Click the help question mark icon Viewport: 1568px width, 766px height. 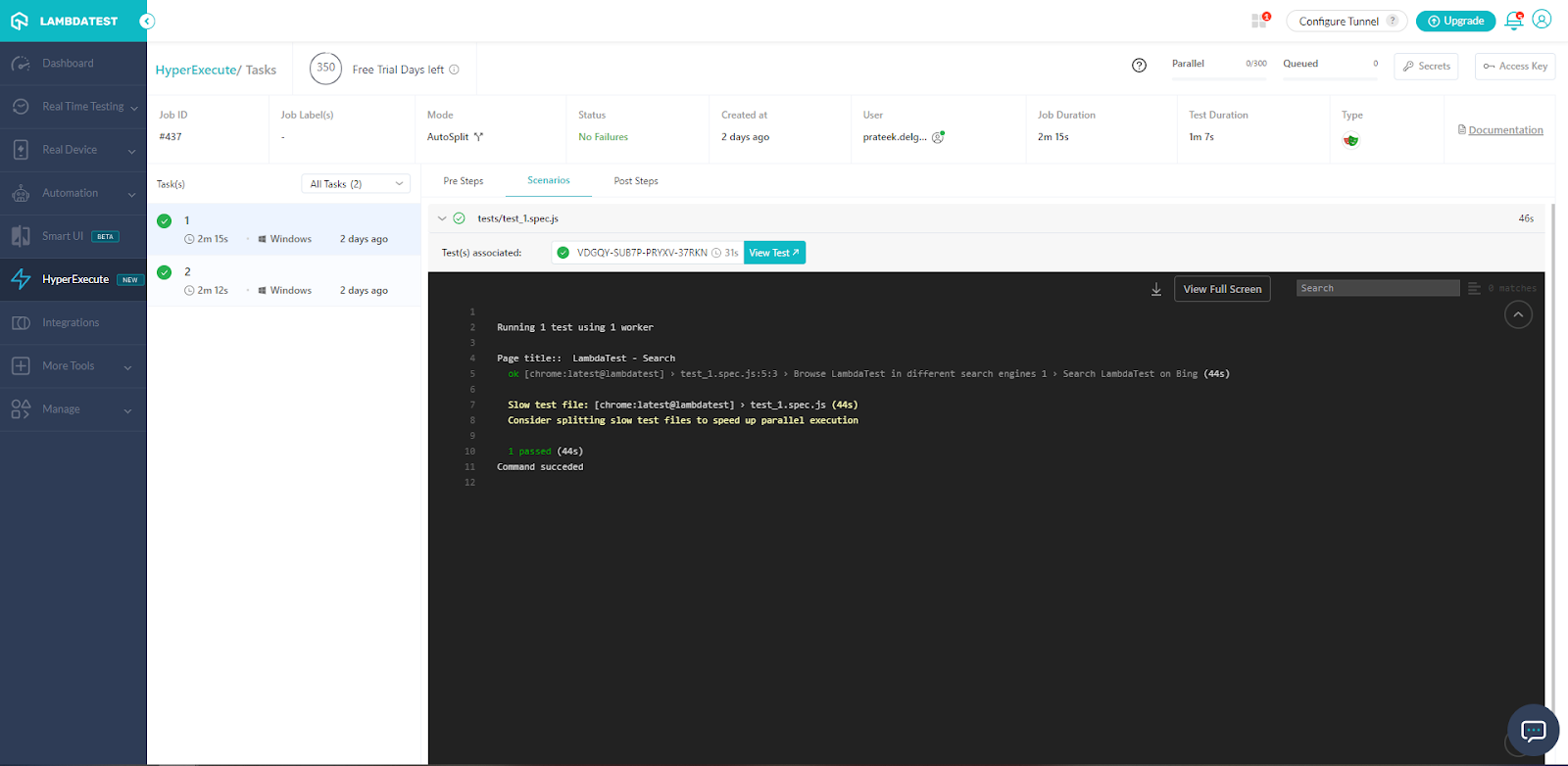(1139, 66)
